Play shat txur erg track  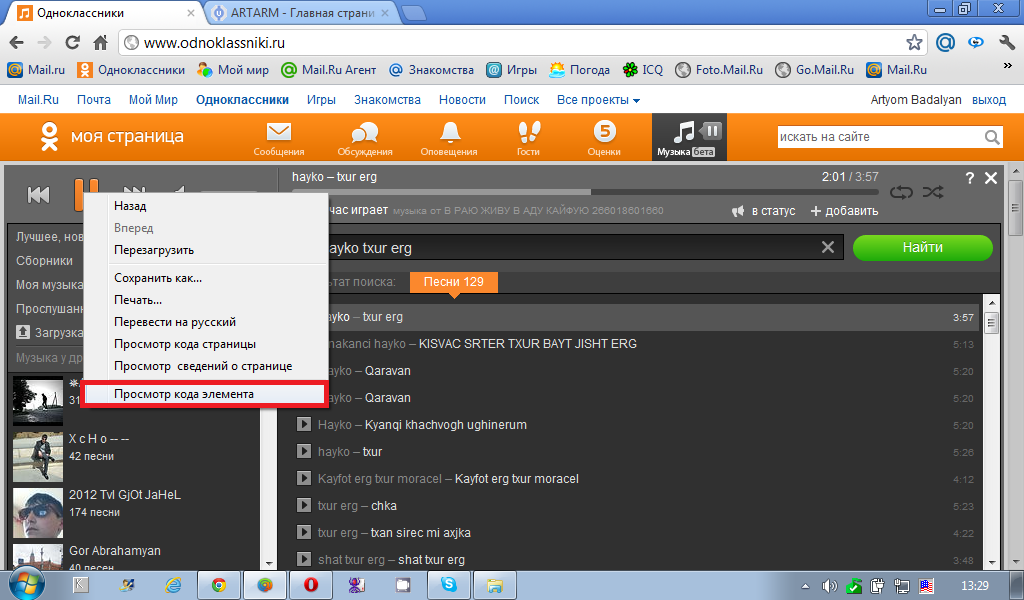(x=303, y=560)
